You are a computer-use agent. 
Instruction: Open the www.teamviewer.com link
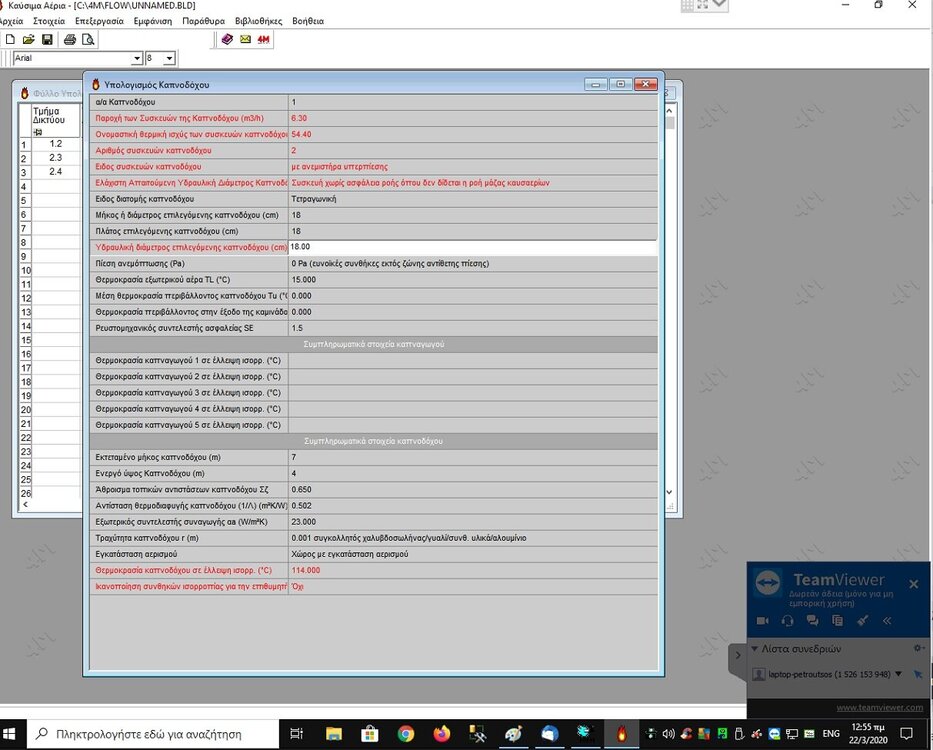(x=879, y=708)
